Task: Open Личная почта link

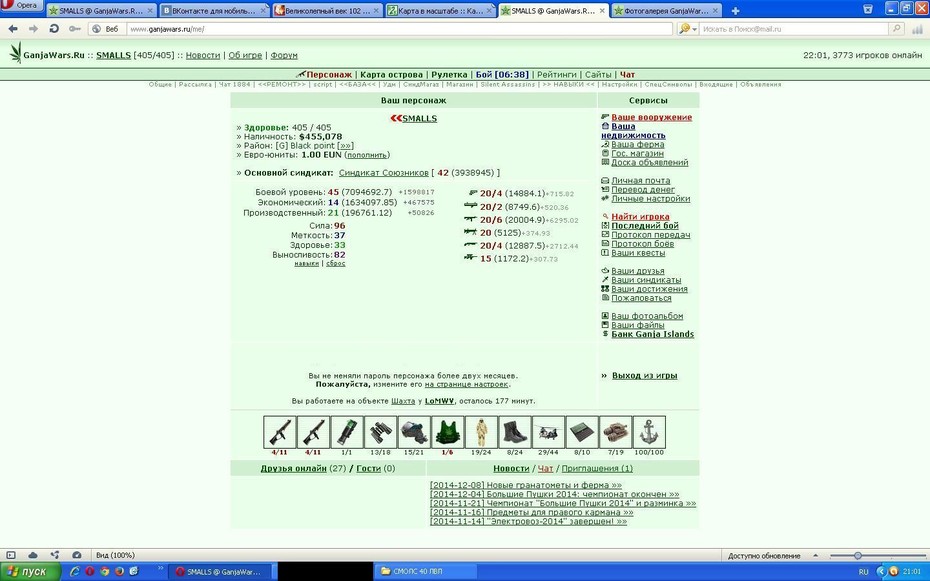Action: click(x=641, y=180)
